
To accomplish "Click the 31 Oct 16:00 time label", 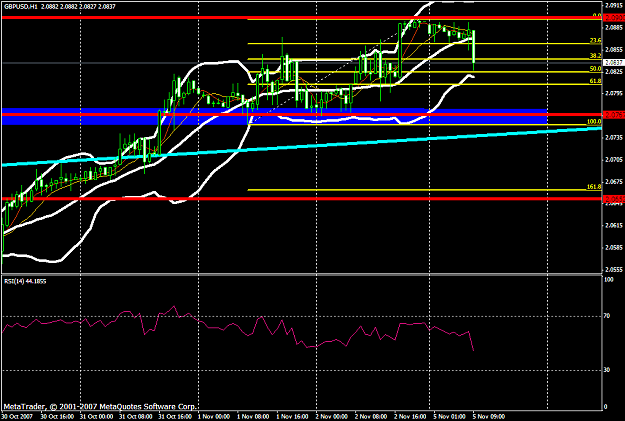I will coord(175,417).
